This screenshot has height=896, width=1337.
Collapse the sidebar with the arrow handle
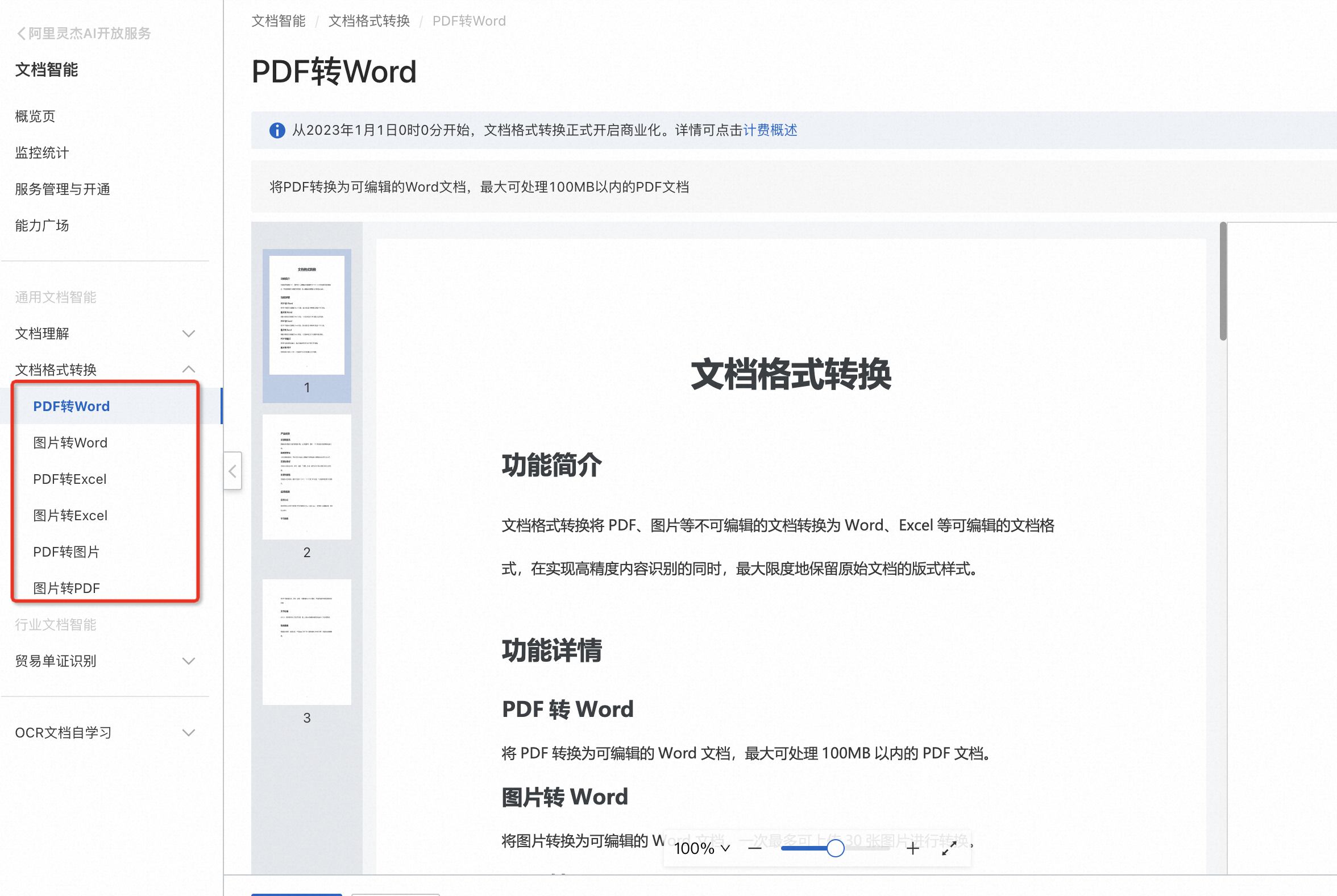[x=232, y=471]
